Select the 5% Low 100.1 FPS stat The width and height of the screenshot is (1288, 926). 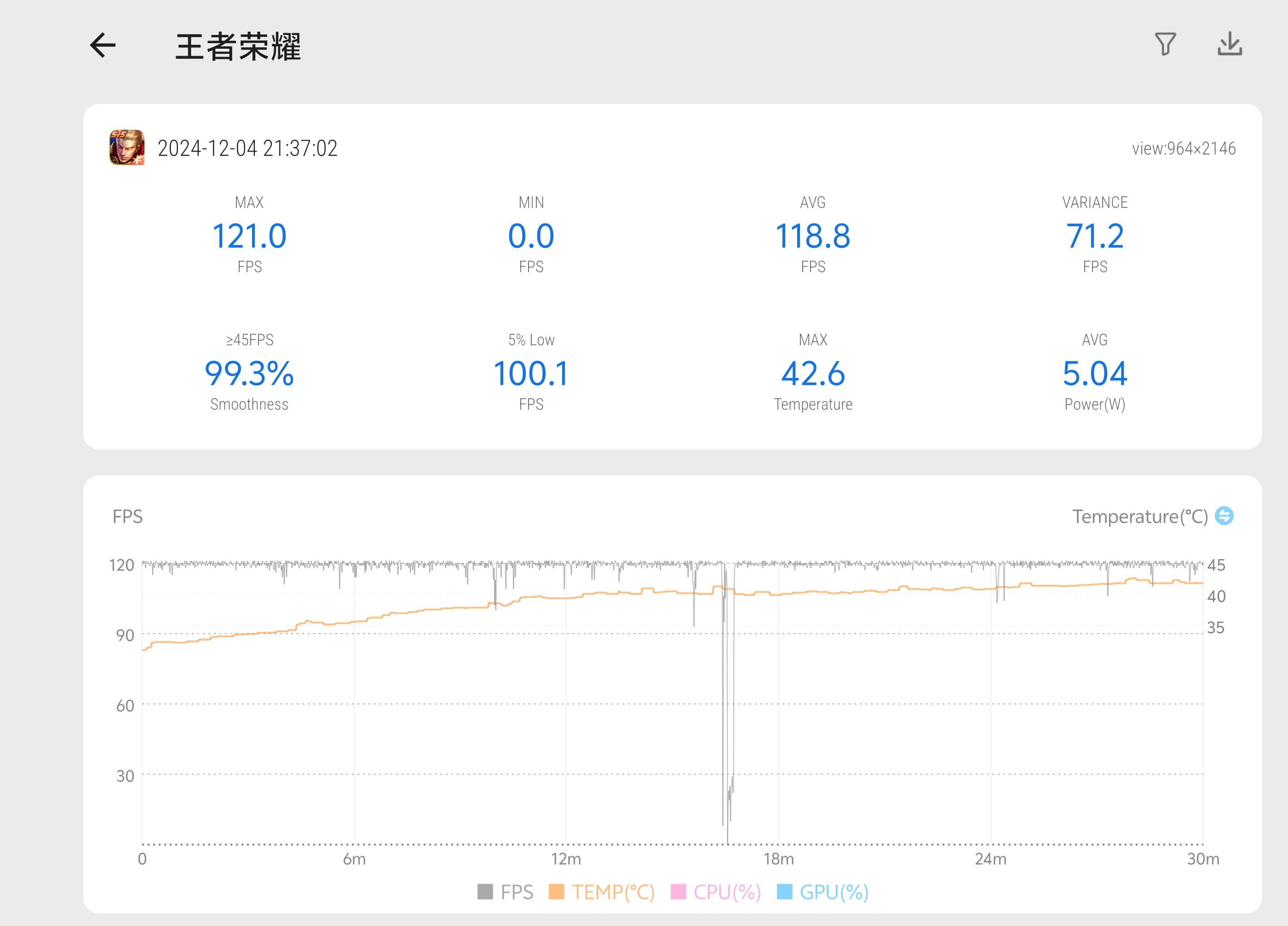coord(531,374)
